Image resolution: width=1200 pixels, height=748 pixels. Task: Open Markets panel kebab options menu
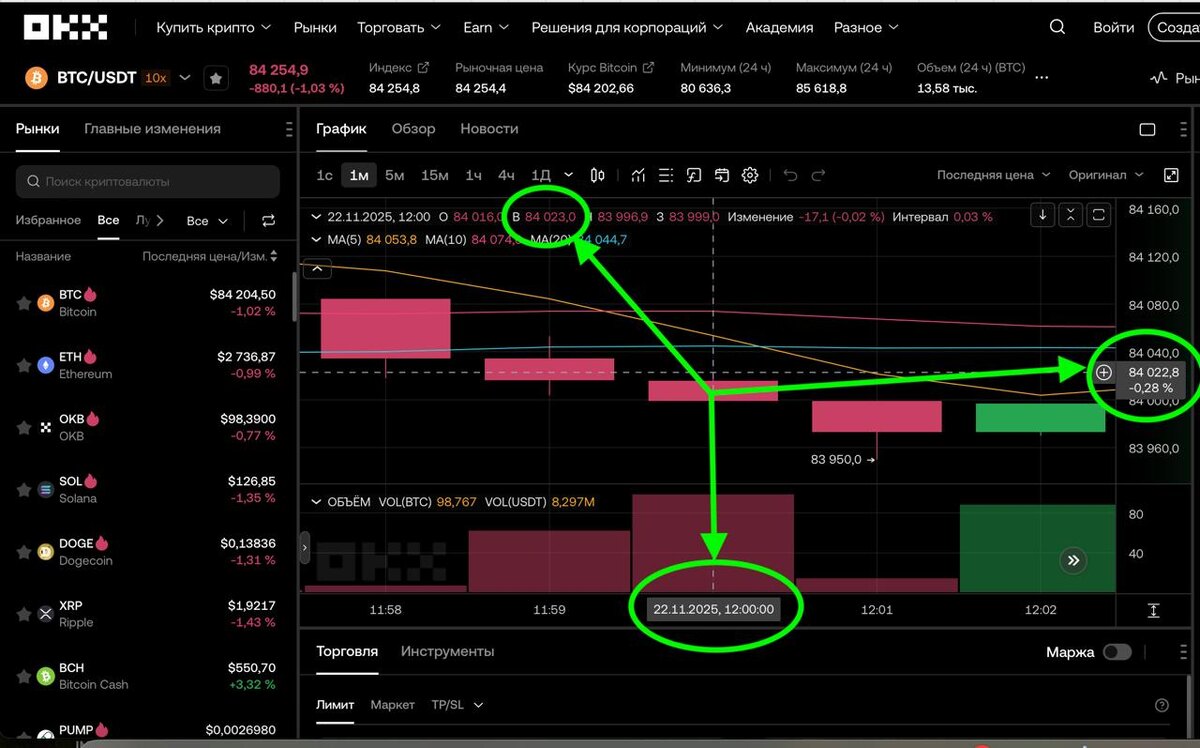click(289, 129)
